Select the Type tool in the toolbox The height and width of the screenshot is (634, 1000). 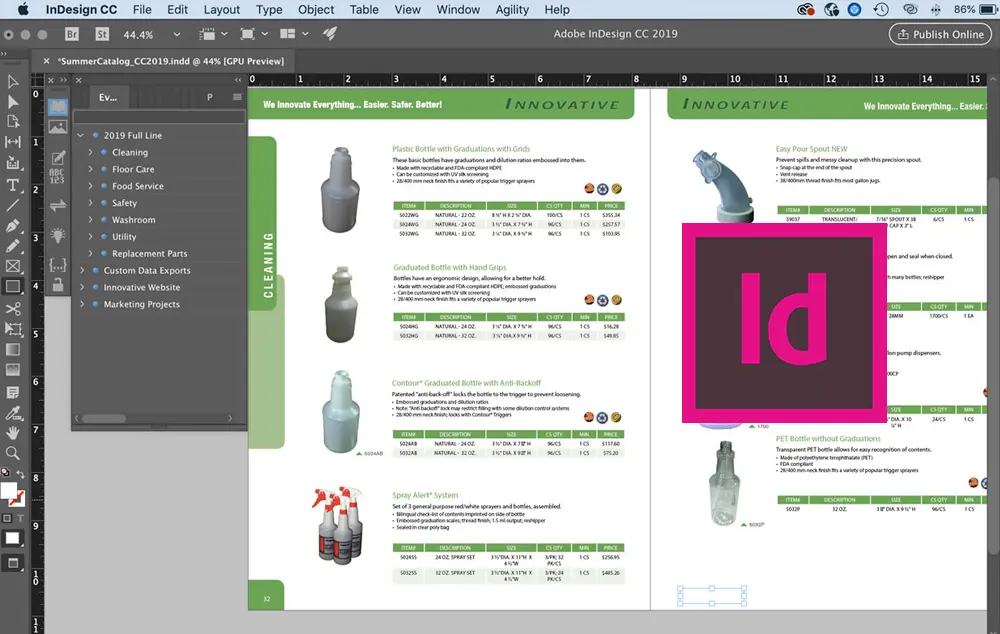point(13,184)
